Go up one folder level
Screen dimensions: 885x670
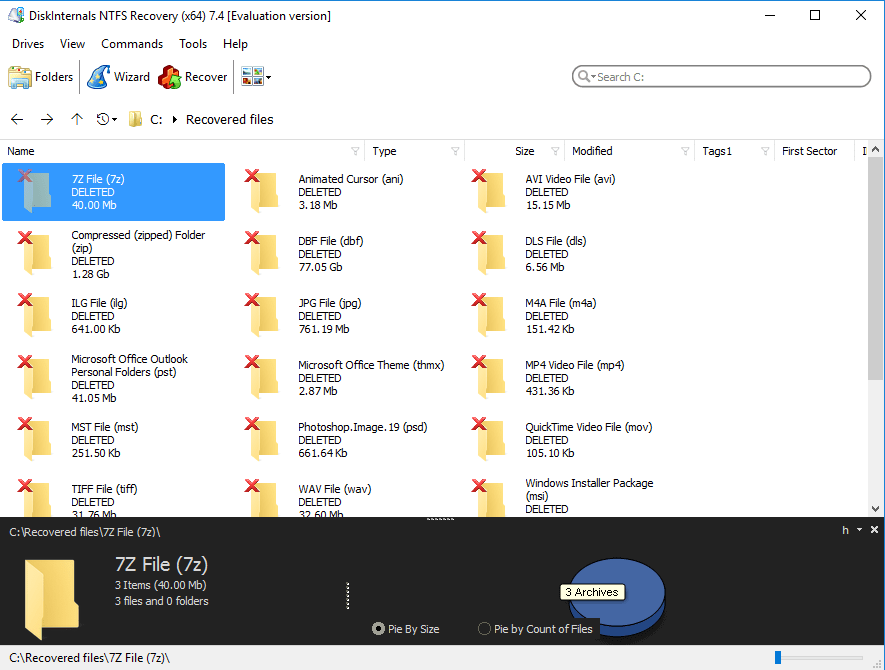coord(77,119)
